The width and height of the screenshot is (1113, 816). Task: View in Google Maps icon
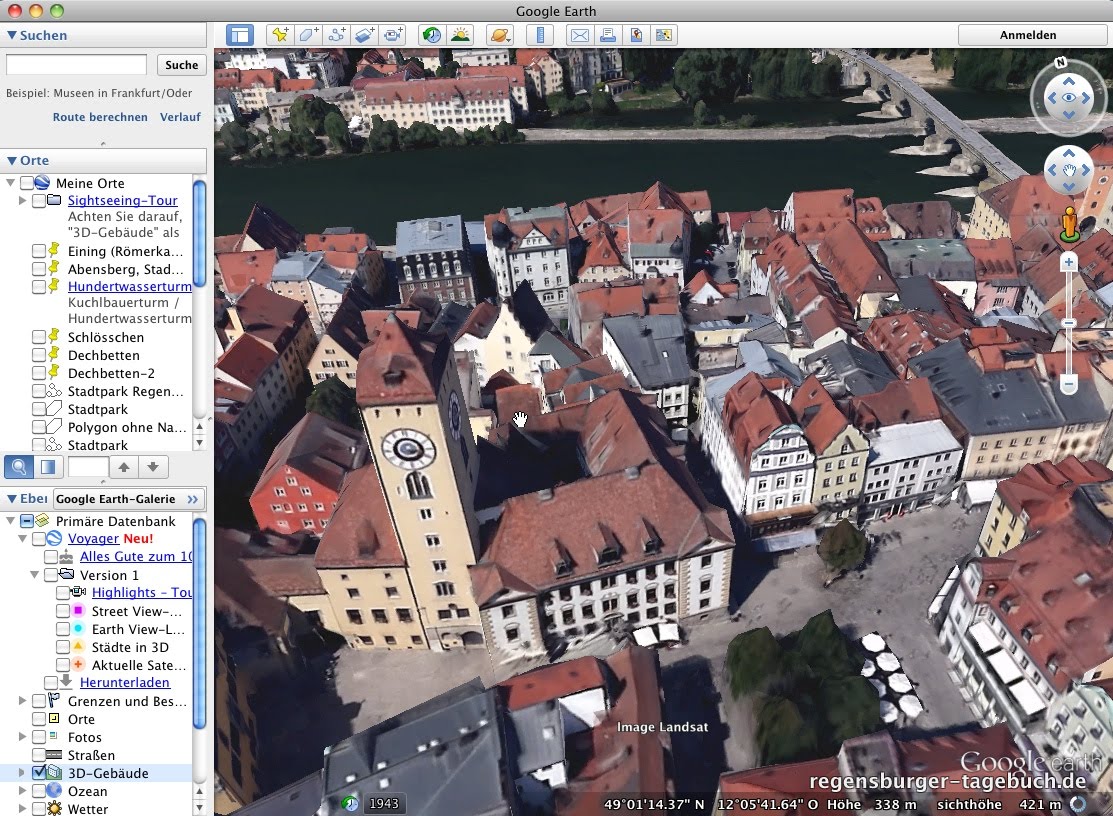tap(664, 35)
